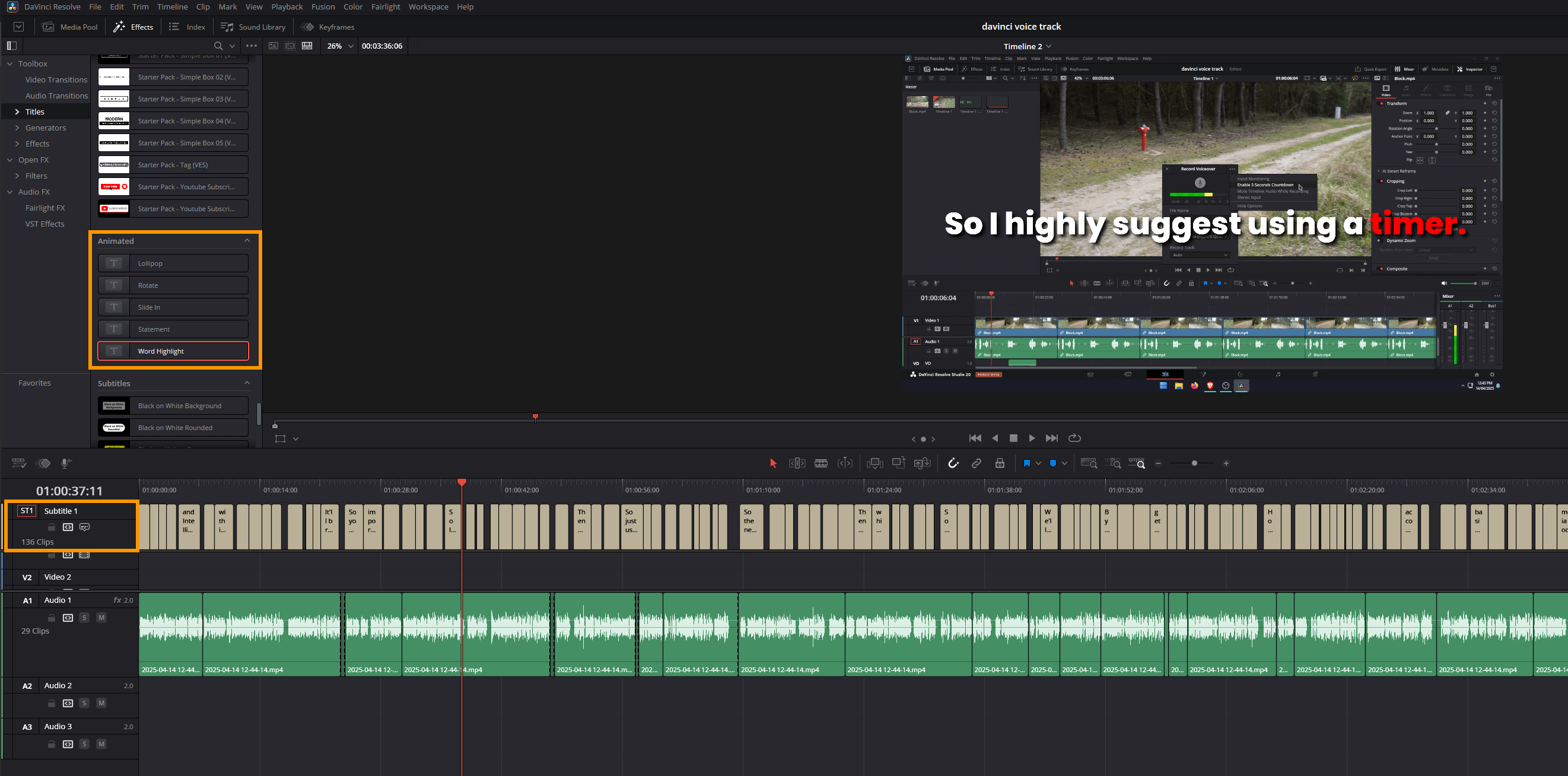Click timeline zoom out minus button
The width and height of the screenshot is (1568, 776).
[x=1158, y=464]
